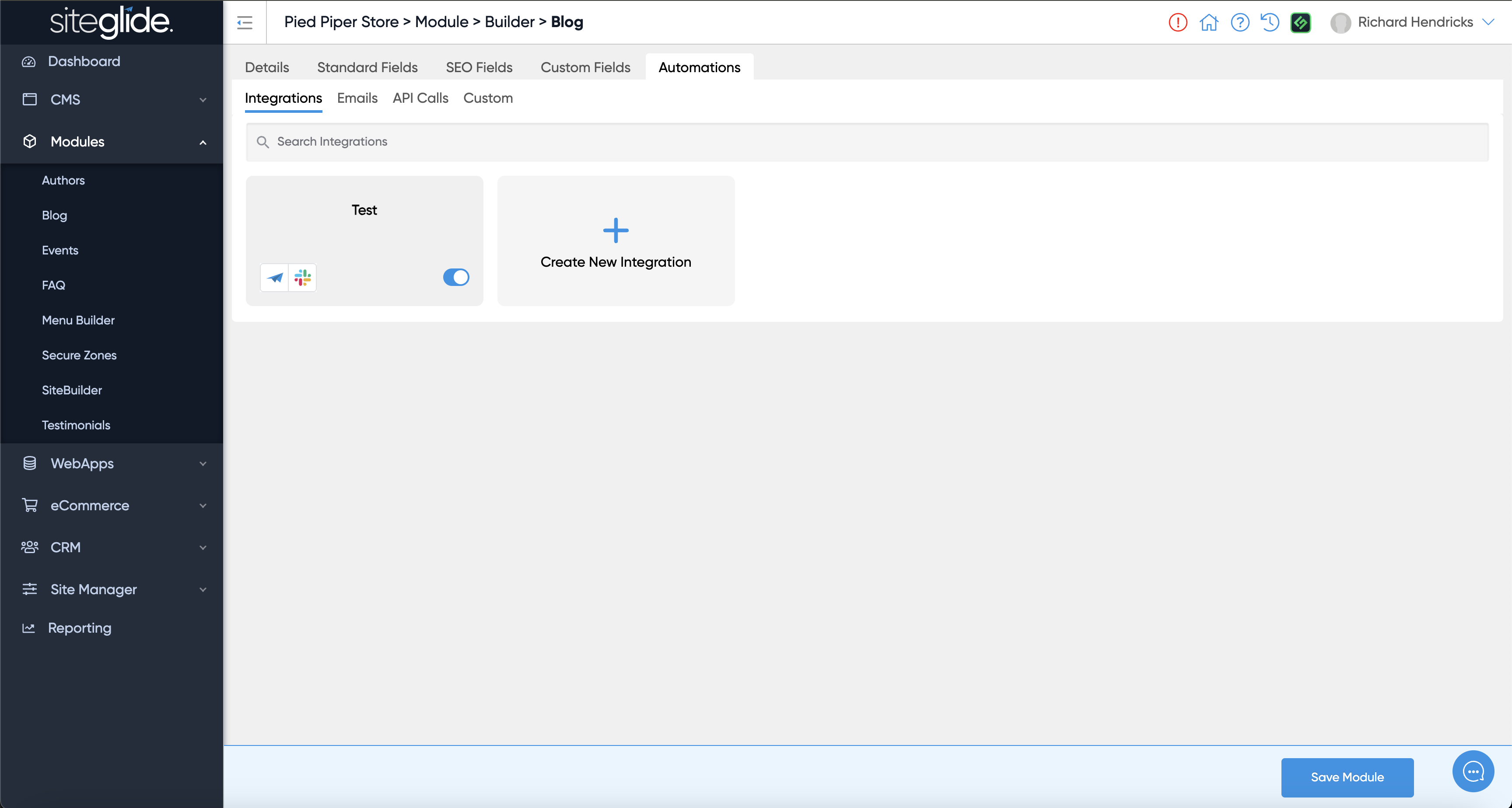This screenshot has height=808, width=1512.
Task: Disable the Test integration toggle
Action: [x=456, y=277]
